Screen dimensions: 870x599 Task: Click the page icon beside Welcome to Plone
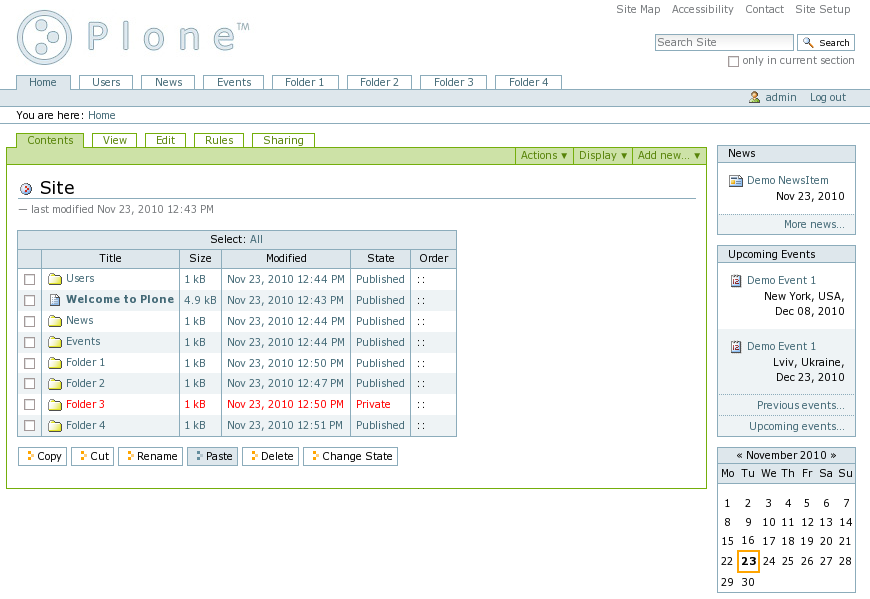56,300
